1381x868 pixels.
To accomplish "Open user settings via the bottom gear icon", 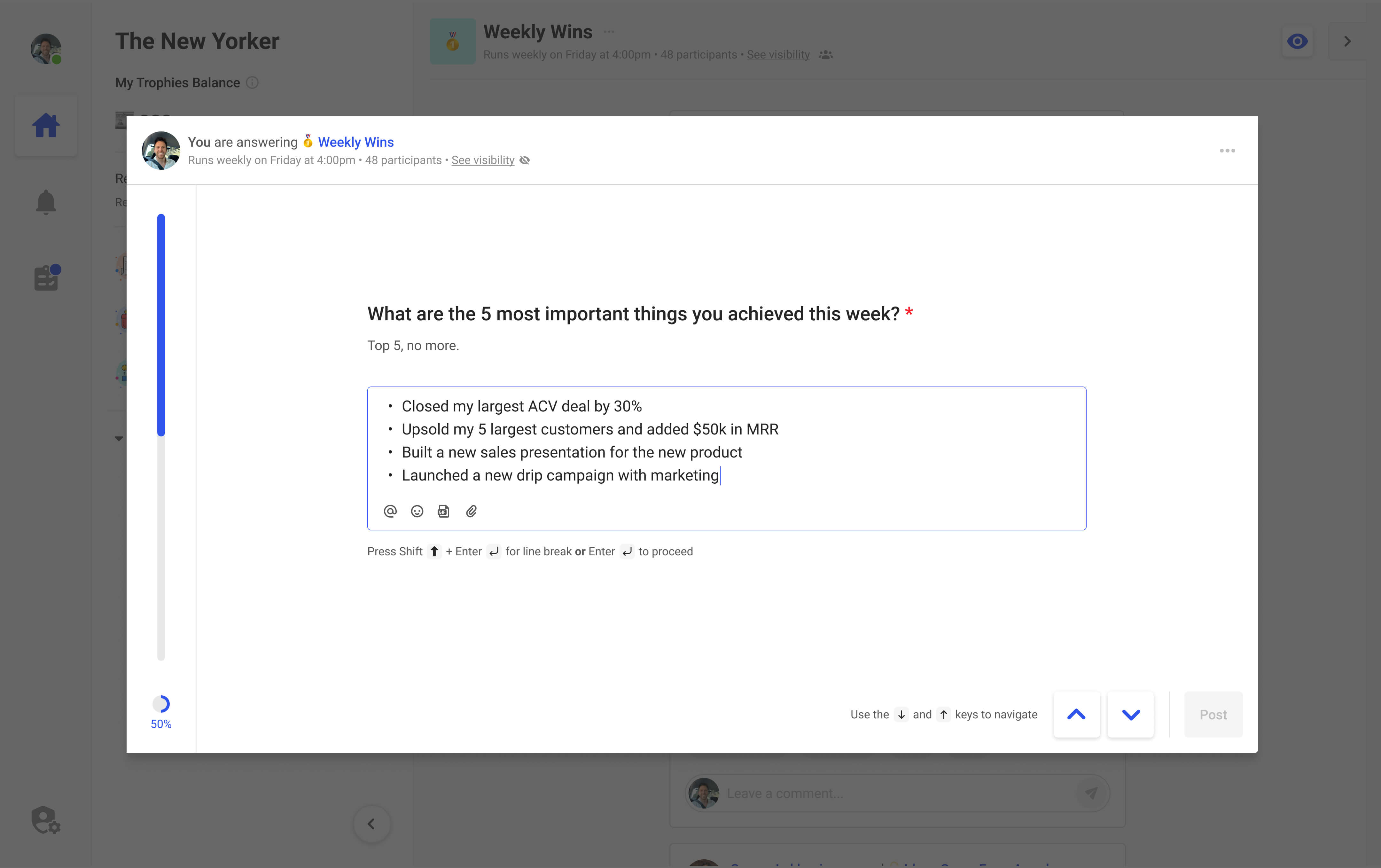I will tap(46, 820).
